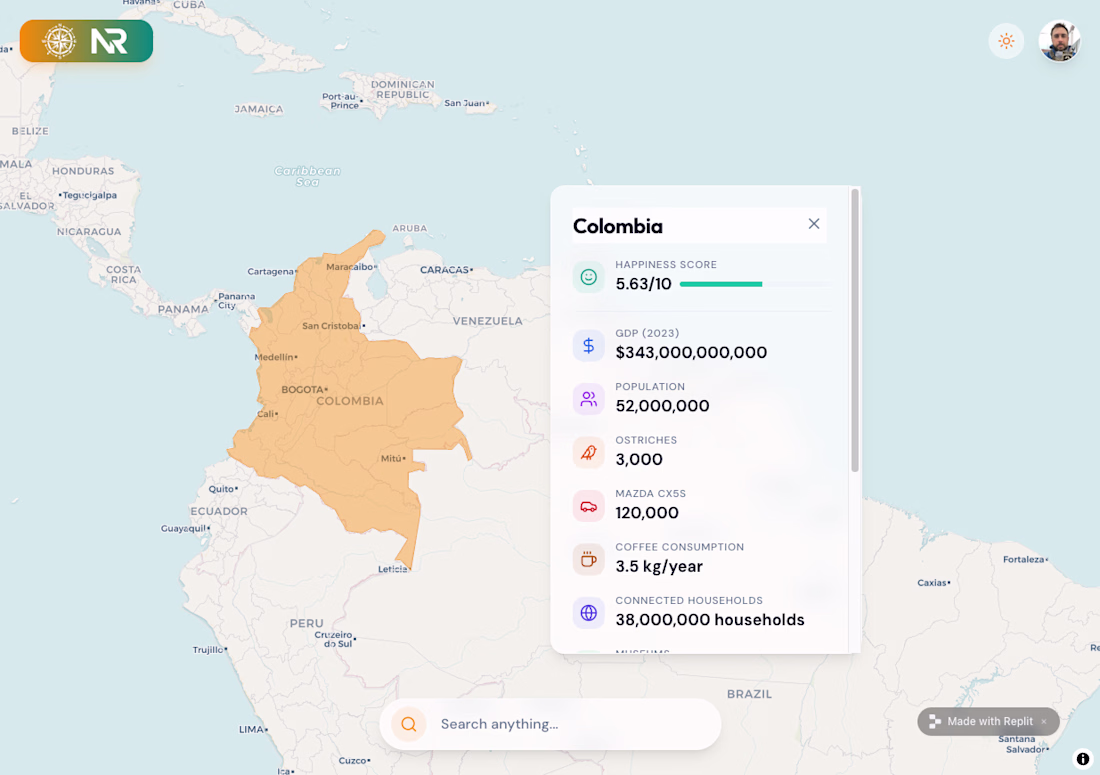Click the orange search magnifier icon
The width and height of the screenshot is (1100, 775).
pos(409,724)
